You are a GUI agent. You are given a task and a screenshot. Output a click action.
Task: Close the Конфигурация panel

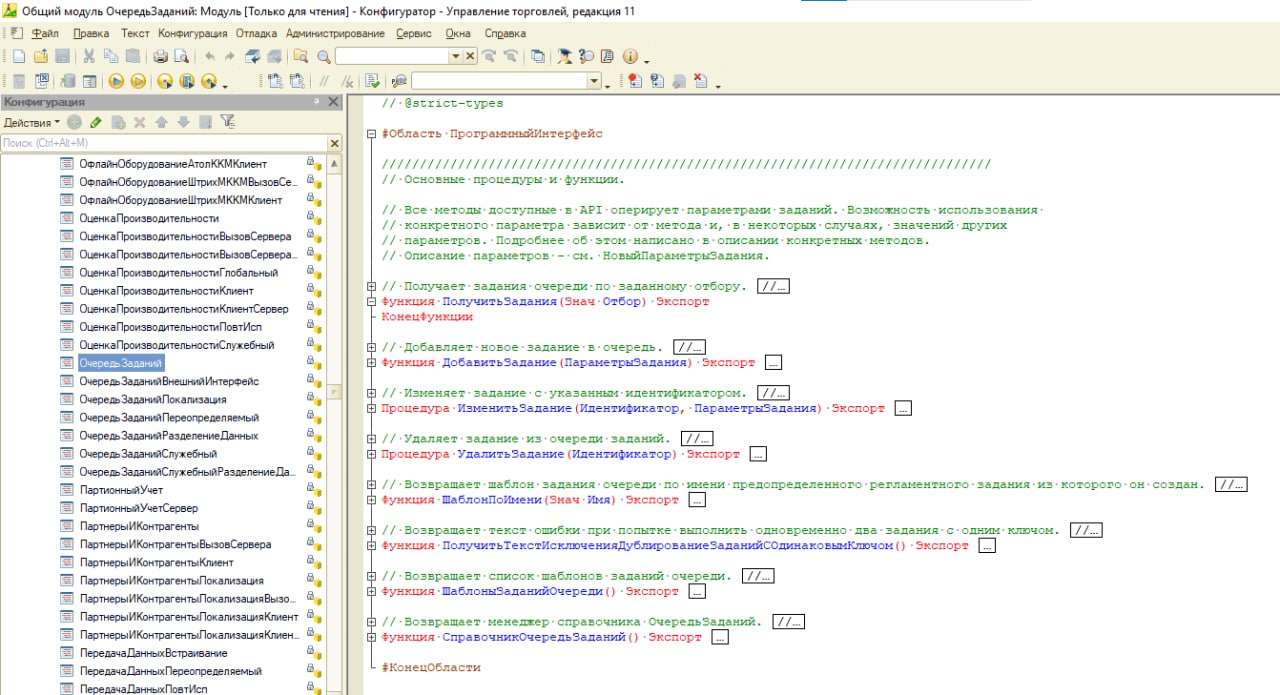tap(334, 102)
